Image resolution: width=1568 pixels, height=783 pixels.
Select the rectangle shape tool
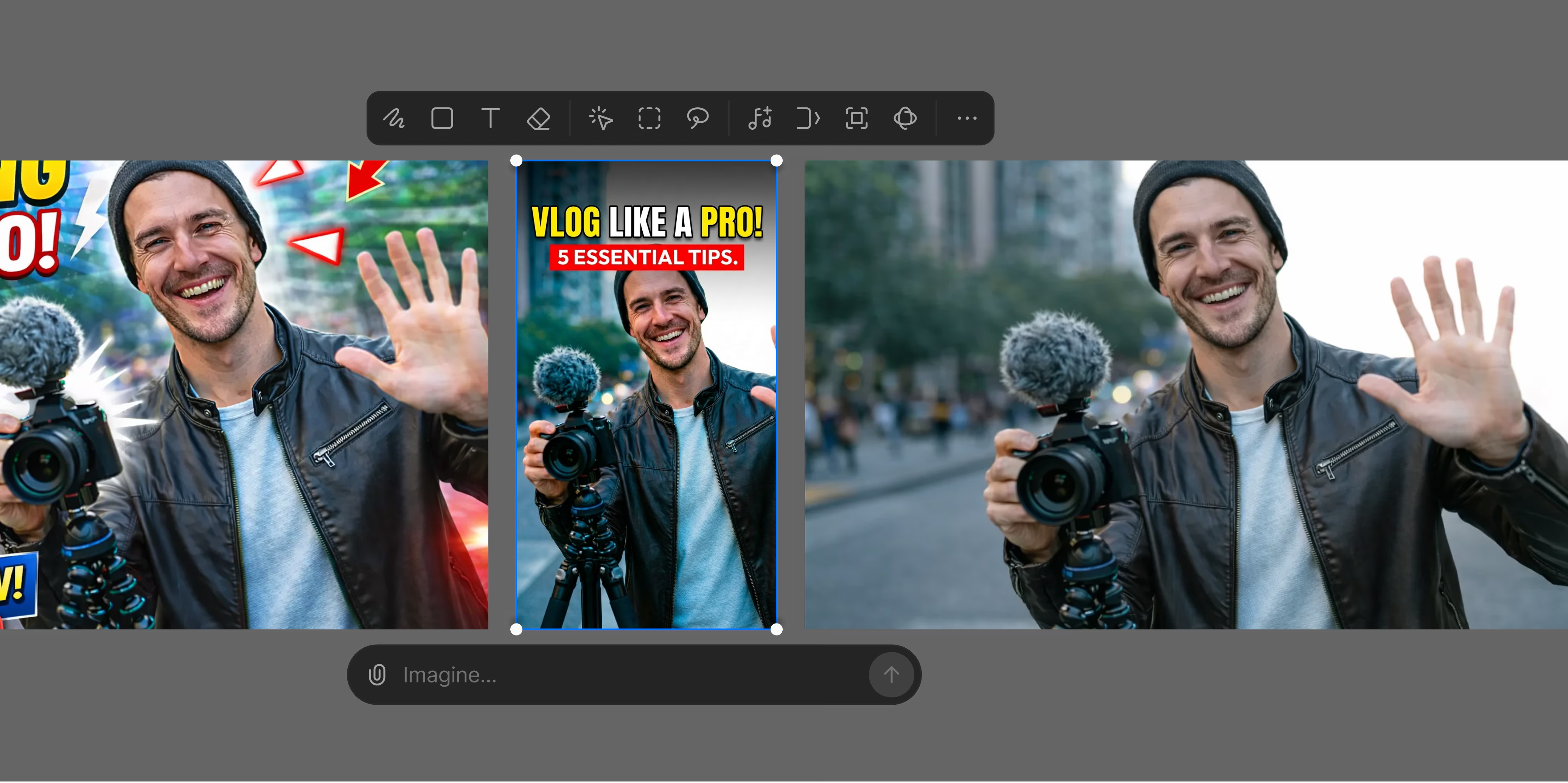442,118
